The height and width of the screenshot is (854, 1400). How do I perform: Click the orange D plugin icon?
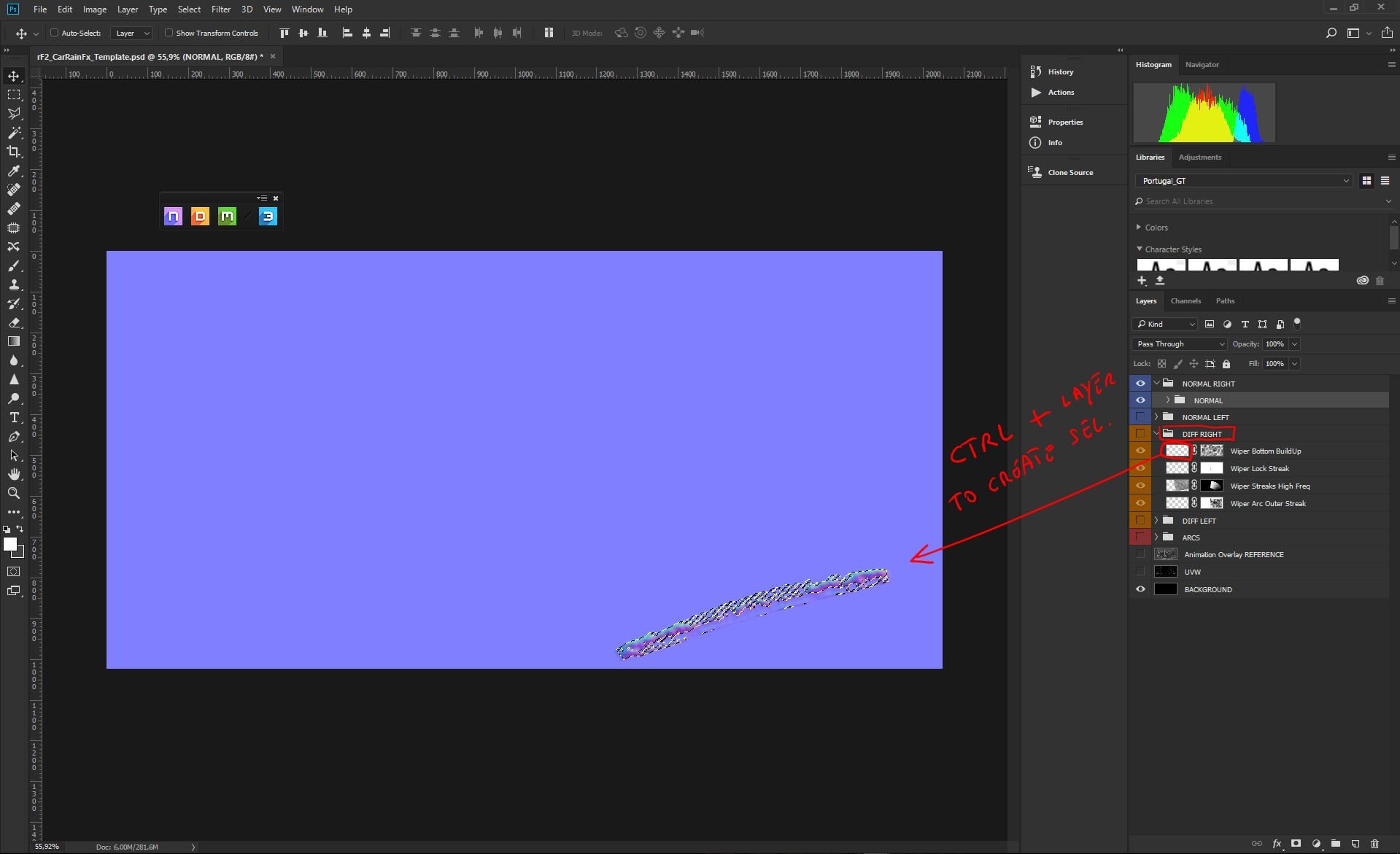[x=200, y=217]
